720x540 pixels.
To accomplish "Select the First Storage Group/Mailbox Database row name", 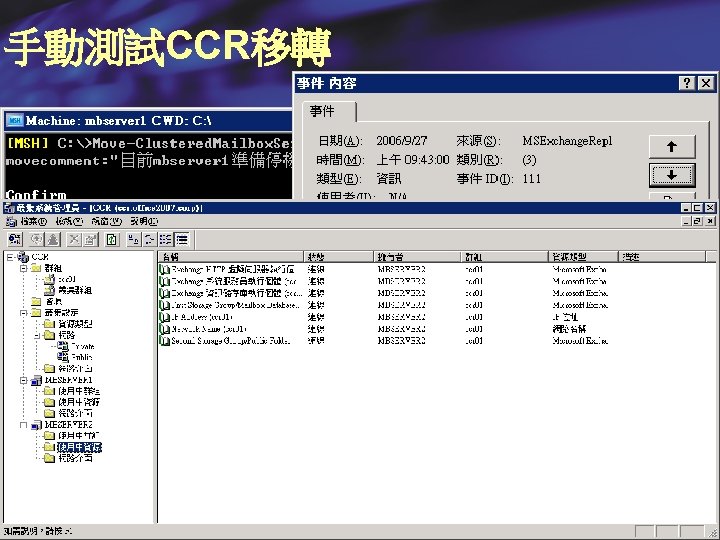I will pos(236,305).
